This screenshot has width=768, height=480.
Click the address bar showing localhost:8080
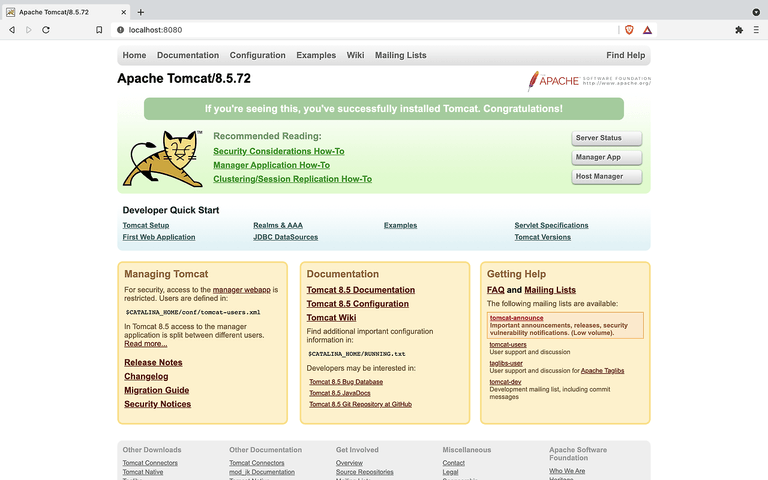(x=365, y=30)
